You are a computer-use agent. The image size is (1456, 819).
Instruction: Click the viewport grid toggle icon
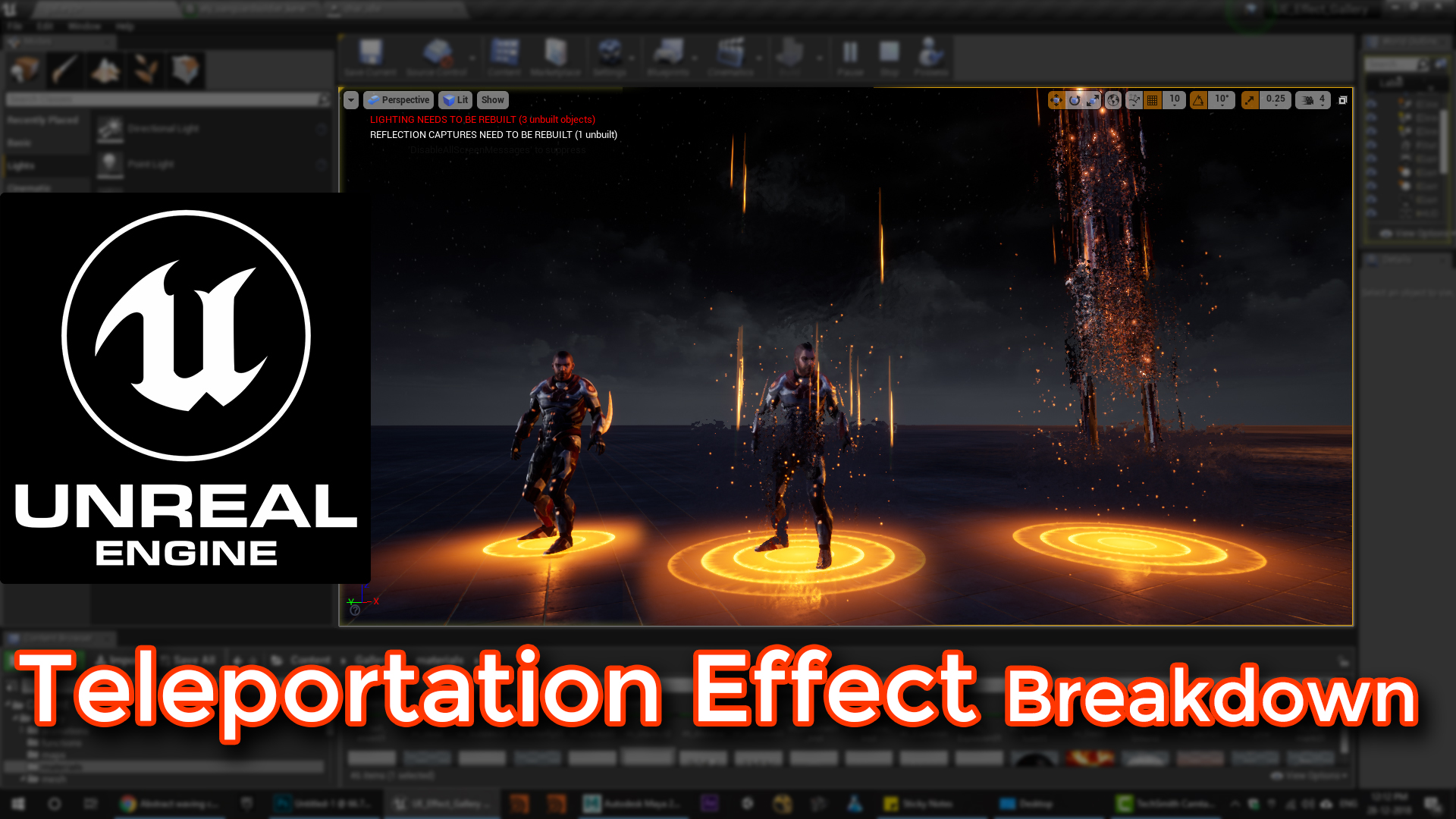(x=1153, y=99)
